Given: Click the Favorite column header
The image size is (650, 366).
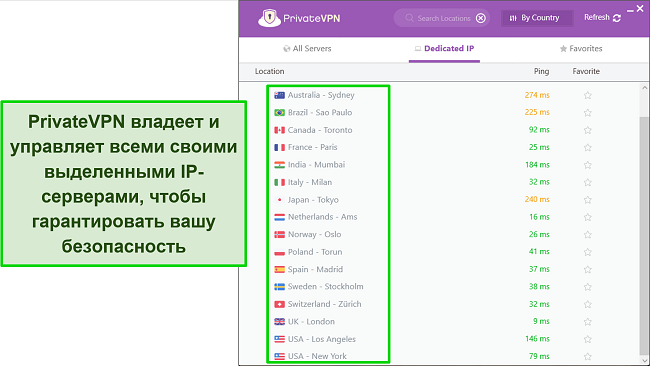Looking at the screenshot, I should pos(586,71).
